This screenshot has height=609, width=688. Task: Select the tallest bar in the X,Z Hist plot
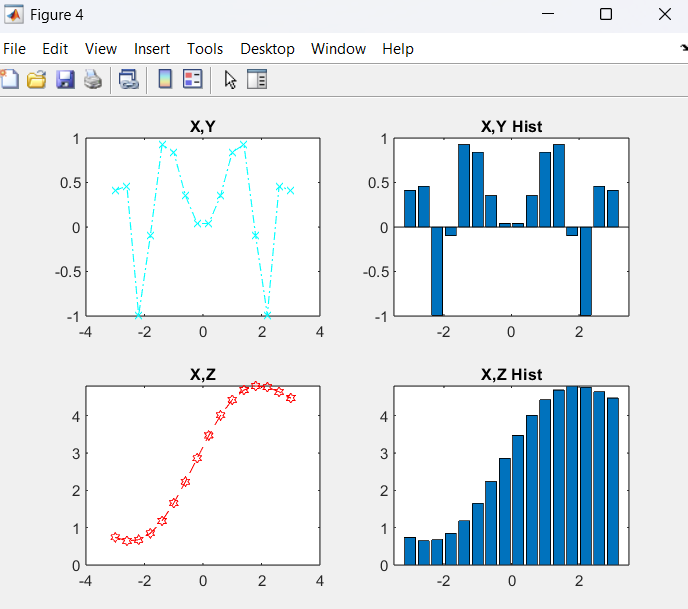tap(572, 475)
